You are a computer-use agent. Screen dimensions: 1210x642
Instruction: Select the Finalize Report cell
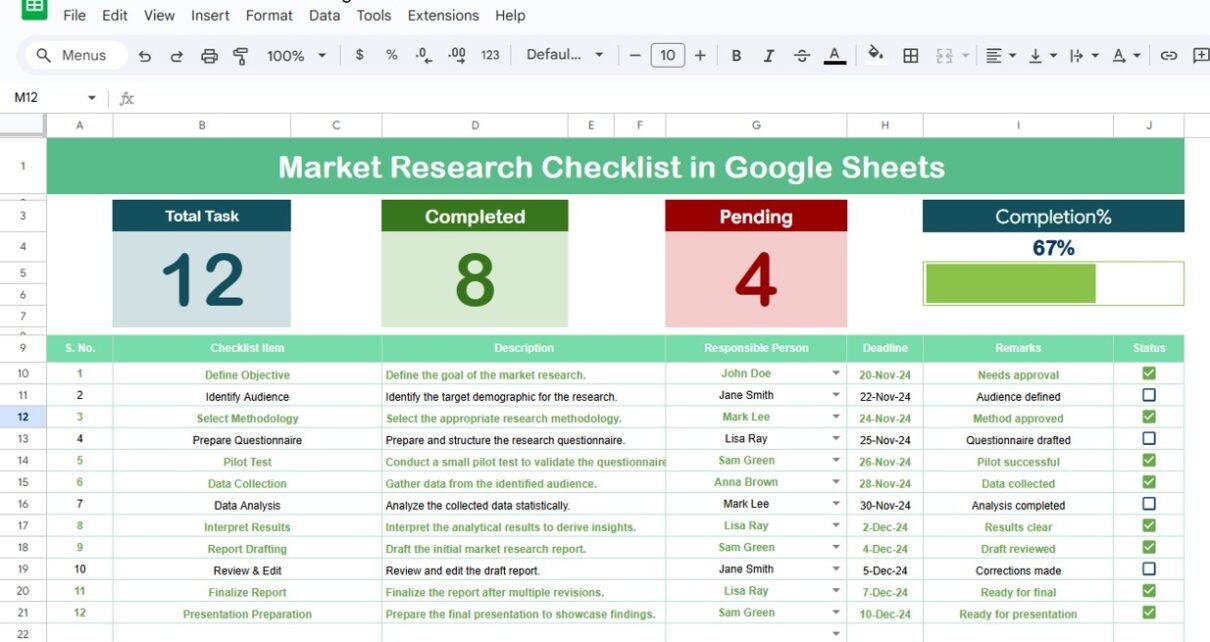click(x=247, y=592)
